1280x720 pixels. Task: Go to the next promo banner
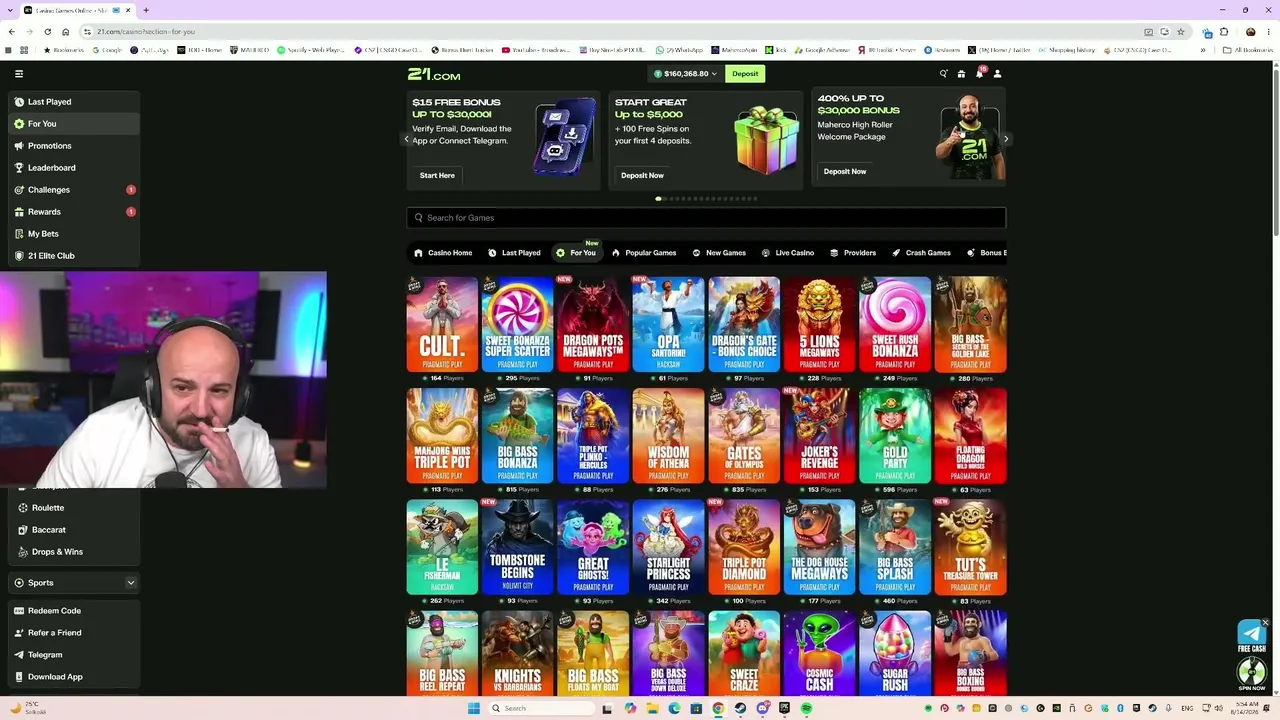(x=1006, y=140)
